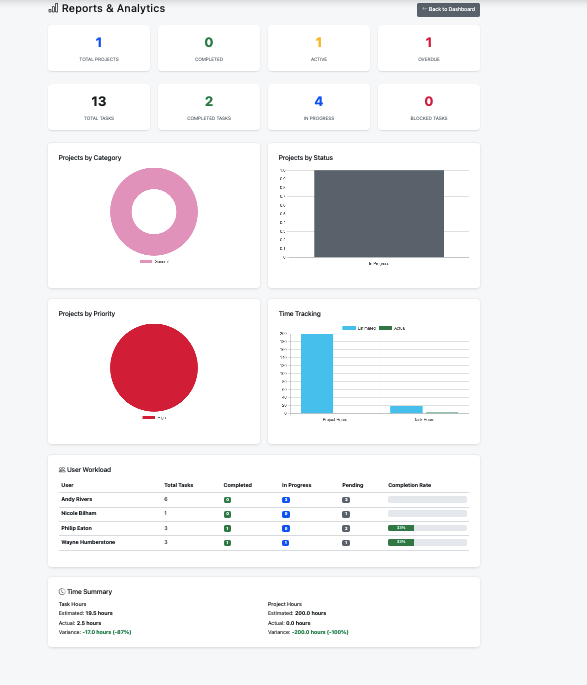The image size is (587, 685).
Task: Click the Projects by Status heading
Action: click(x=306, y=157)
